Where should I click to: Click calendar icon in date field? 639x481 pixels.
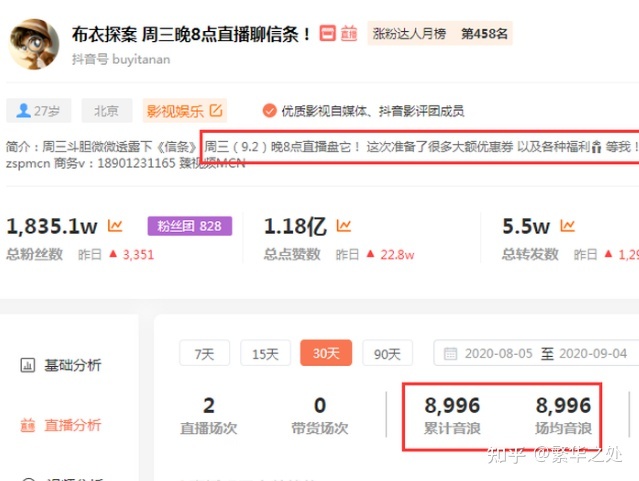coord(450,353)
